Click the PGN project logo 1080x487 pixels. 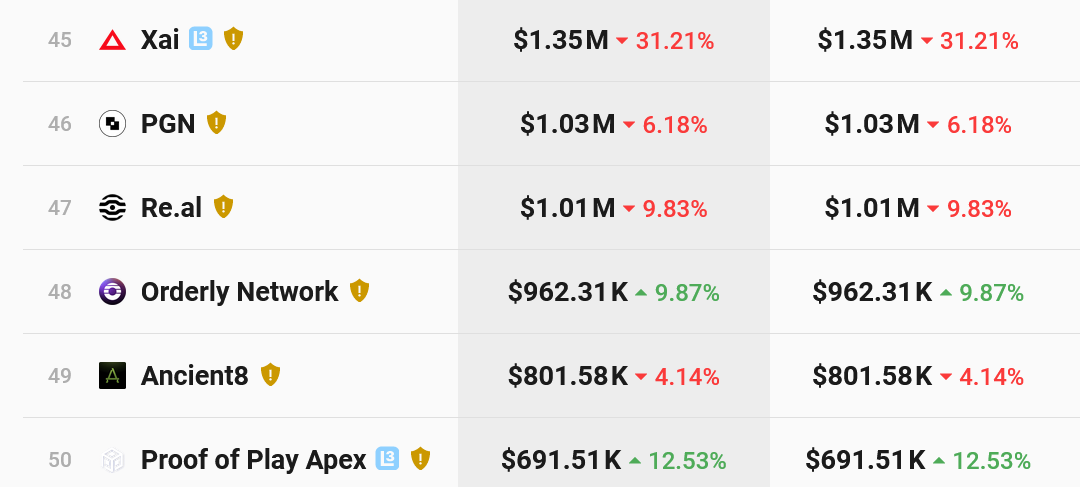[112, 124]
